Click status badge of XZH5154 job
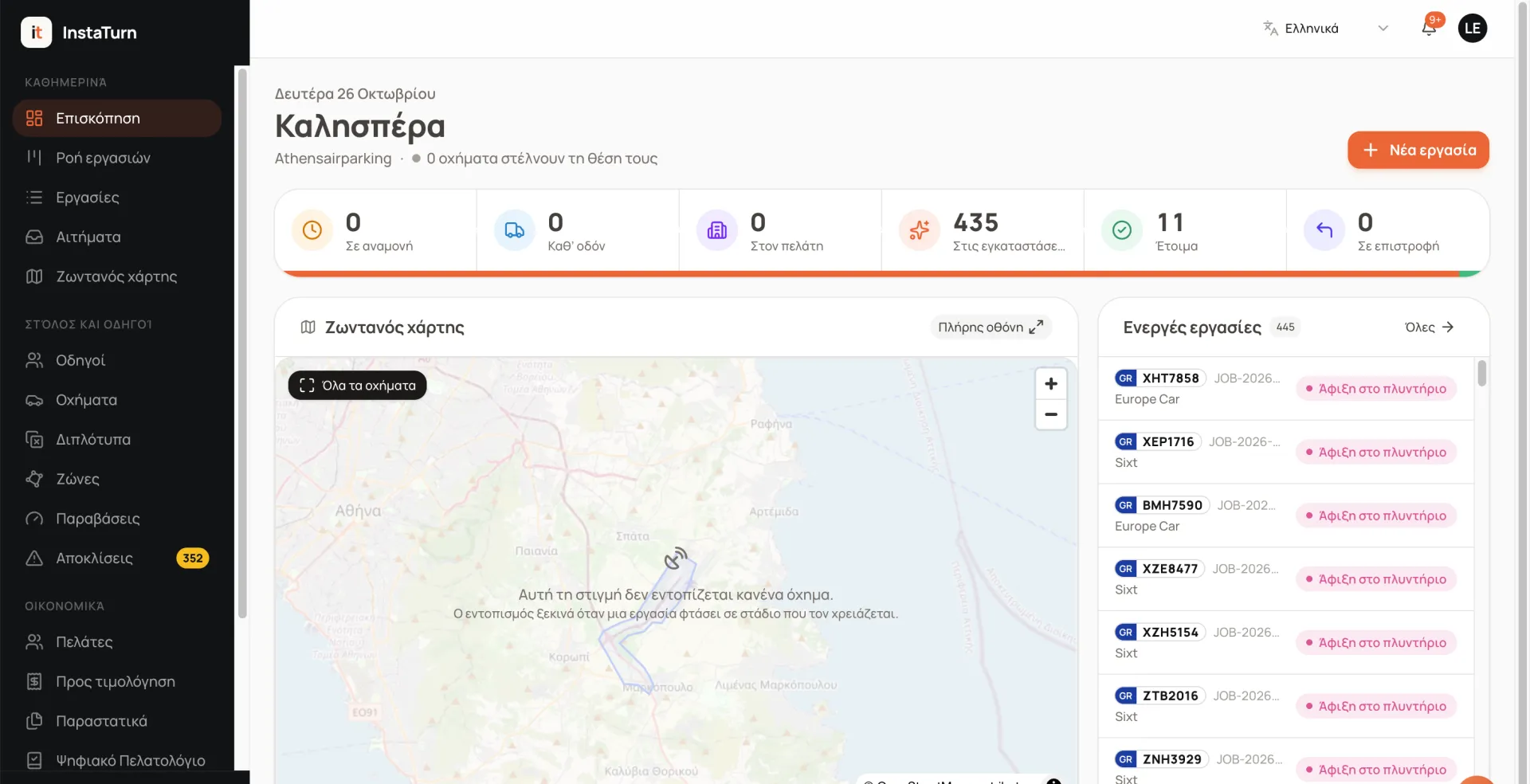Screen dimensions: 1530x784 [1376, 643]
